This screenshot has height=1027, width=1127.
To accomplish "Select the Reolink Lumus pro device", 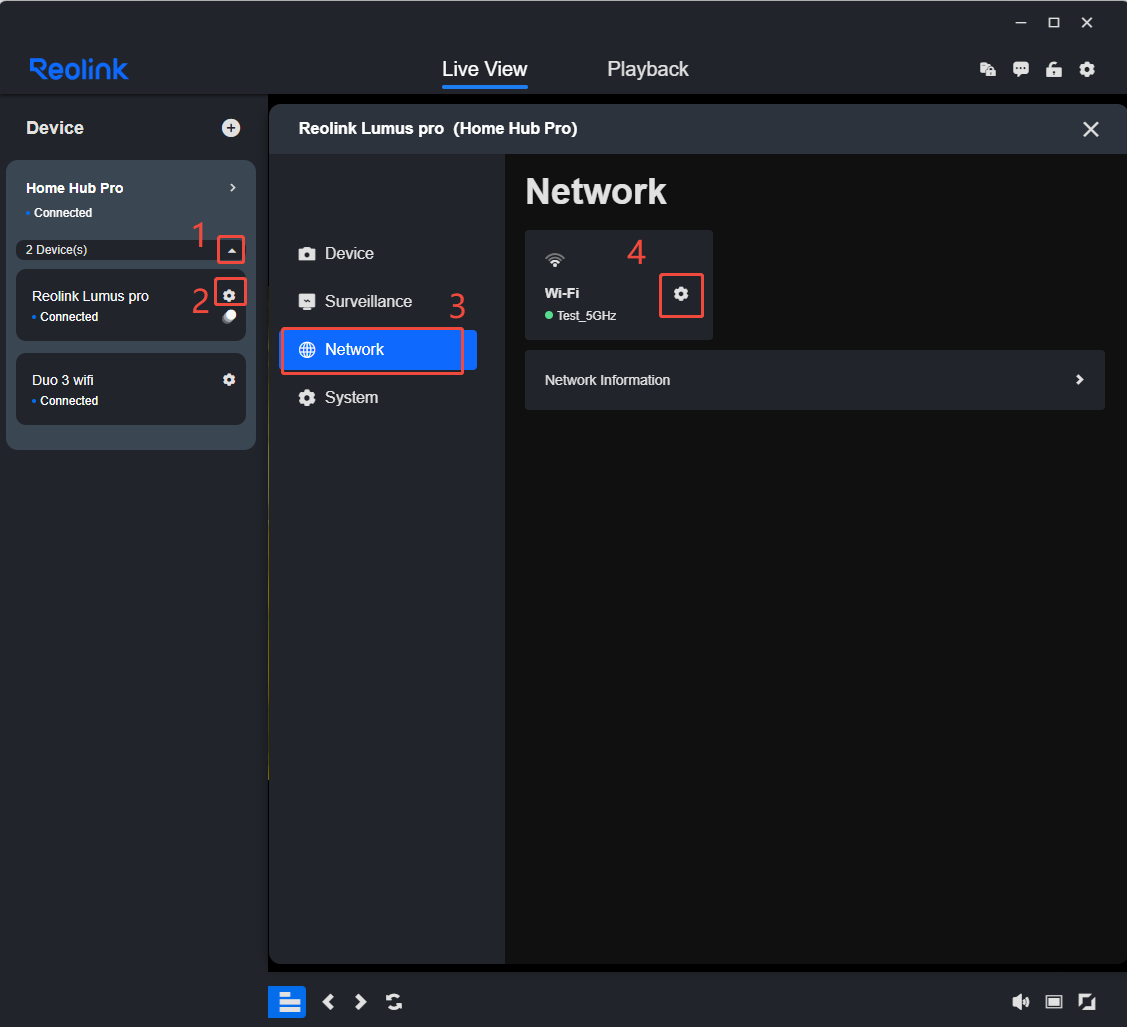I will coord(131,305).
